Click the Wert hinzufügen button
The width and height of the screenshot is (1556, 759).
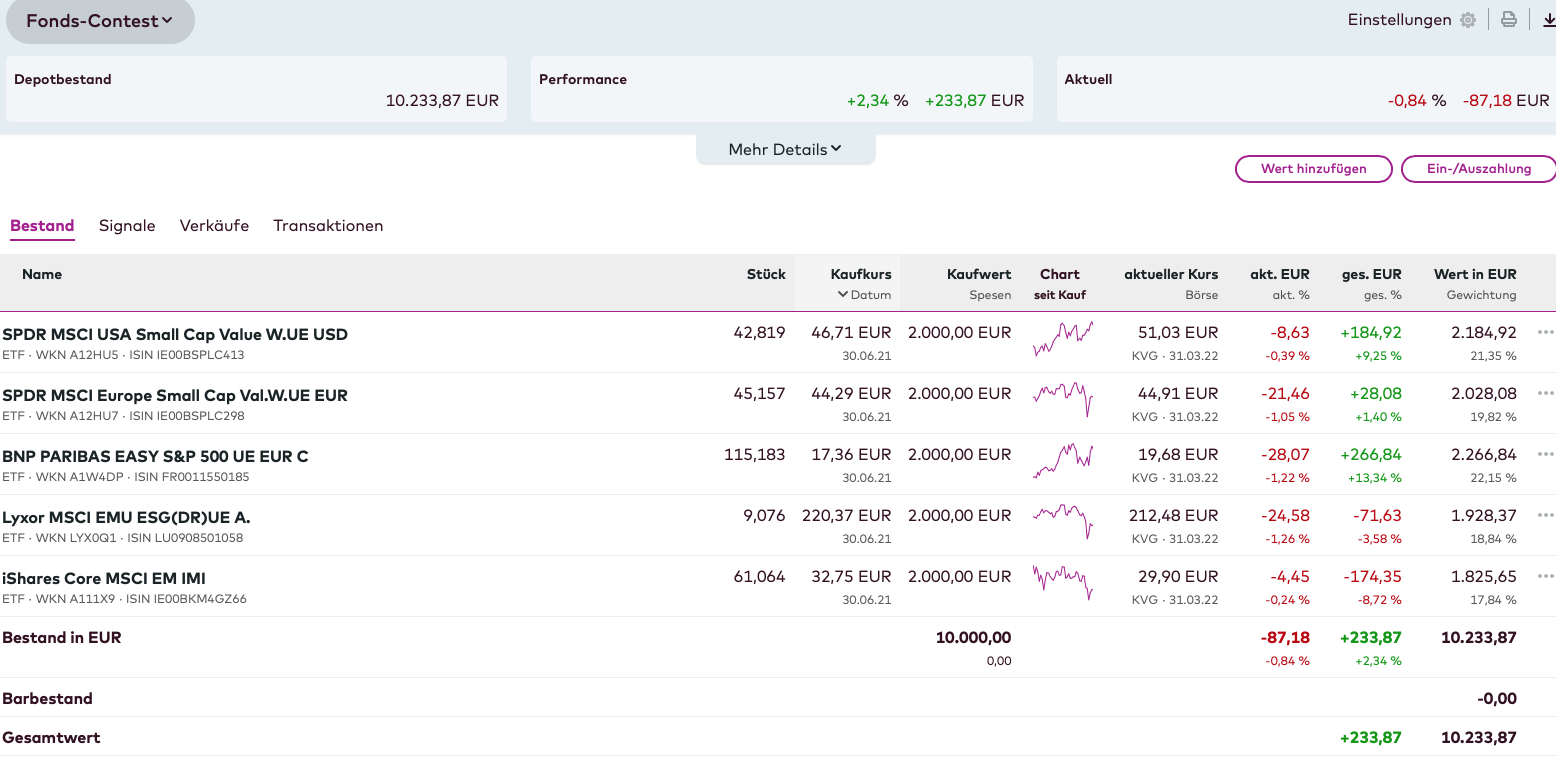(x=1313, y=169)
